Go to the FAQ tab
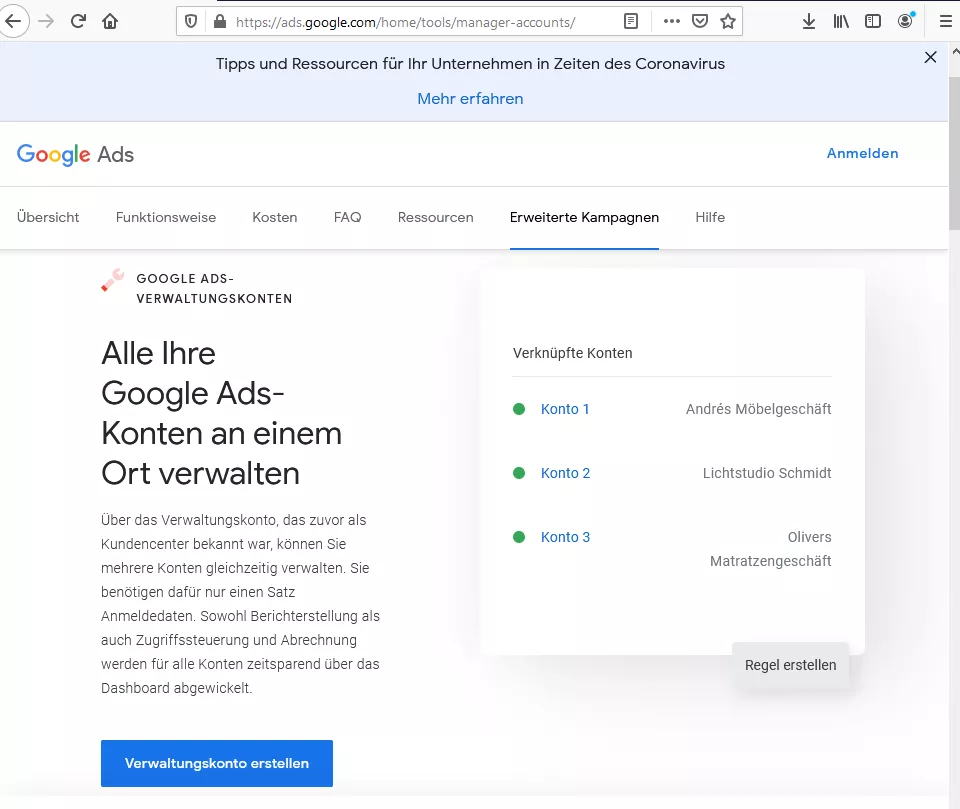This screenshot has width=960, height=809. coord(347,217)
